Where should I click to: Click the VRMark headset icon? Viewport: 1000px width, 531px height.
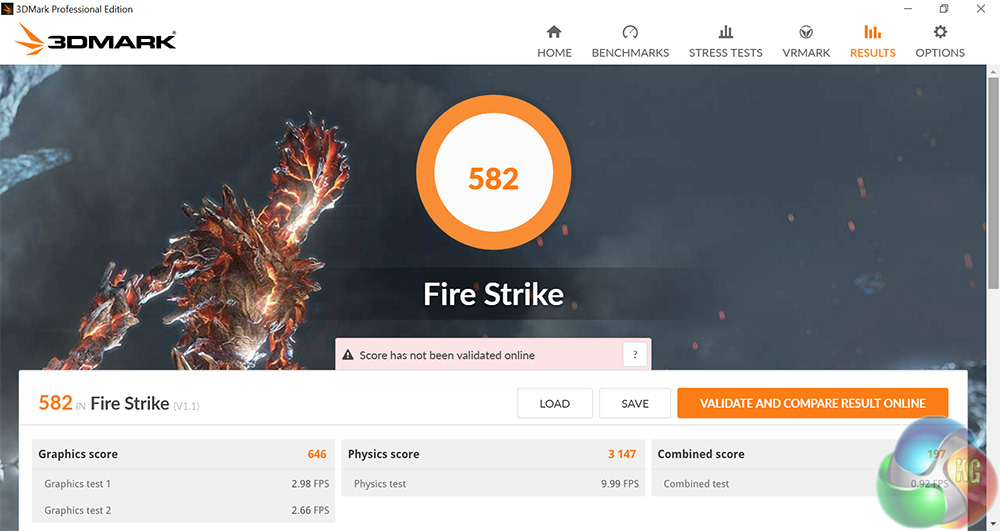[806, 32]
